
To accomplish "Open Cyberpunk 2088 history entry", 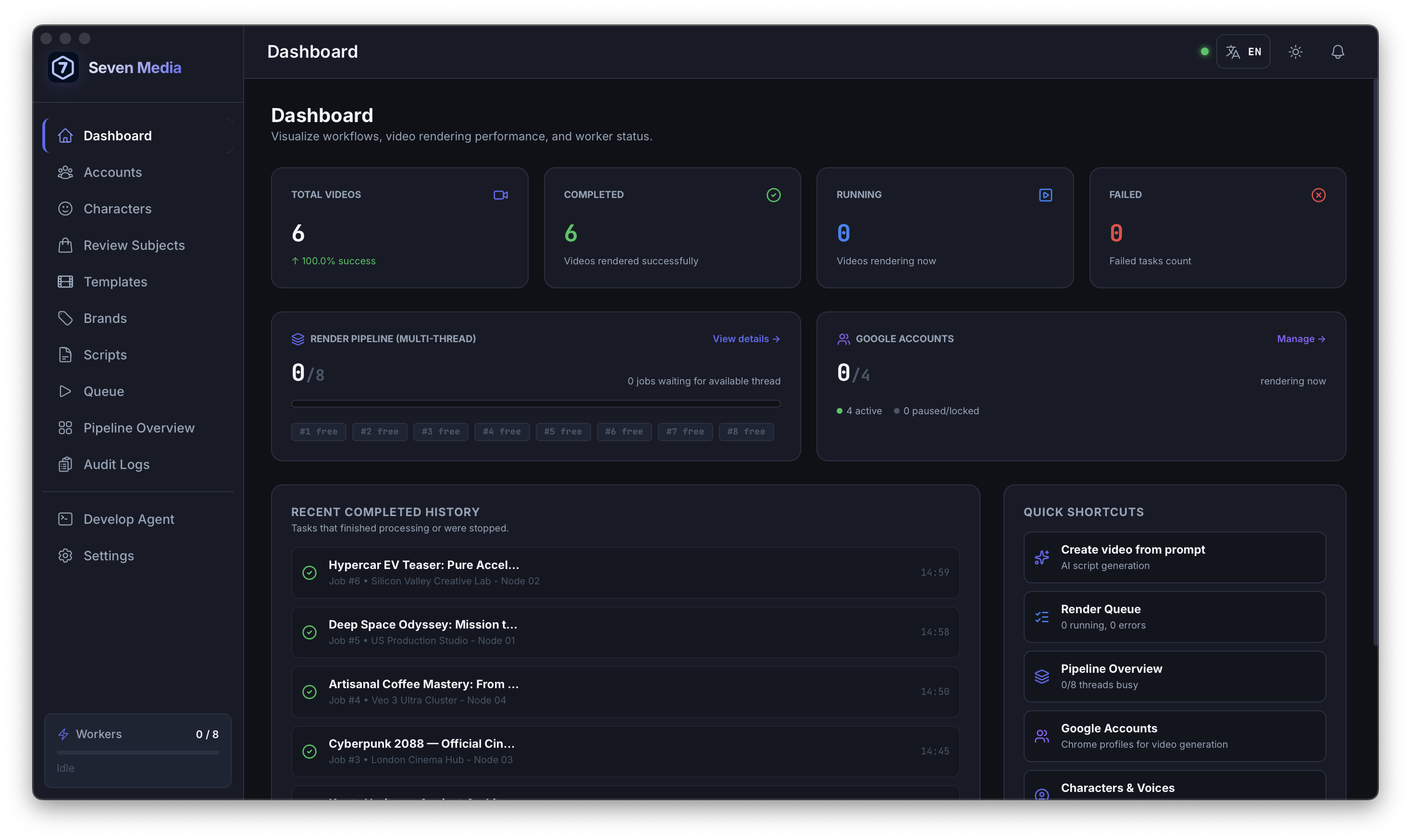I will pos(625,751).
